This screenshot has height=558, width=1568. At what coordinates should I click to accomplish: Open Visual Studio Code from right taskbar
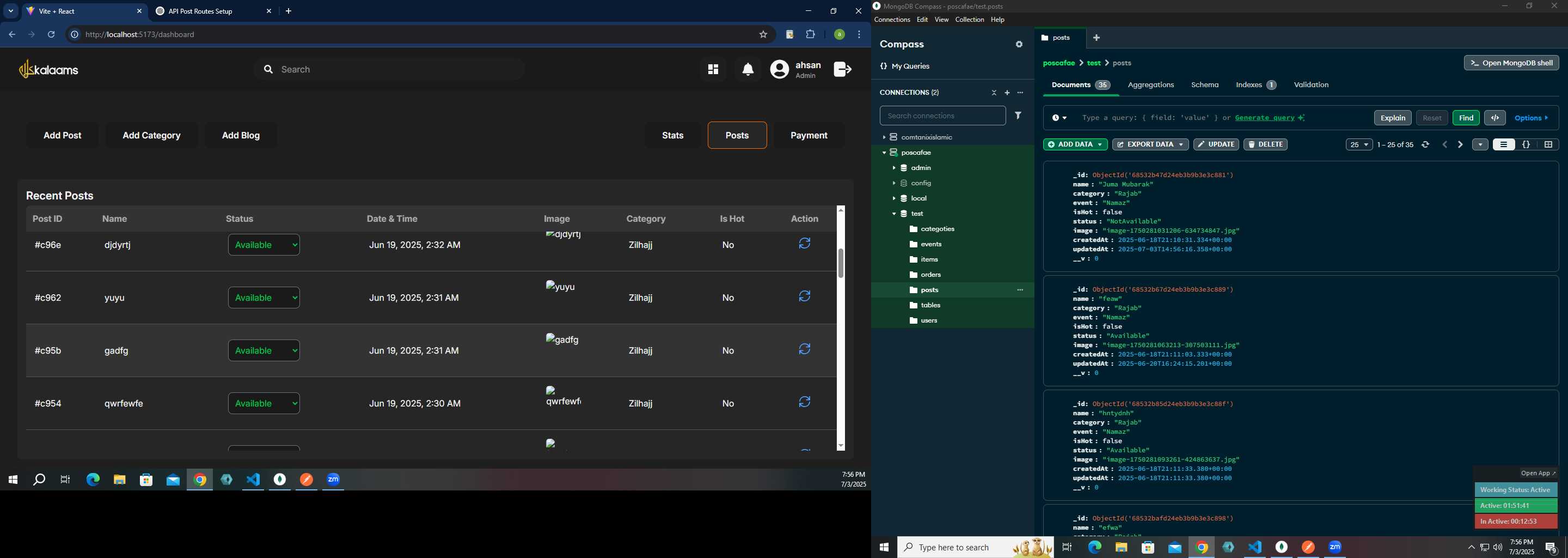(x=1255, y=548)
